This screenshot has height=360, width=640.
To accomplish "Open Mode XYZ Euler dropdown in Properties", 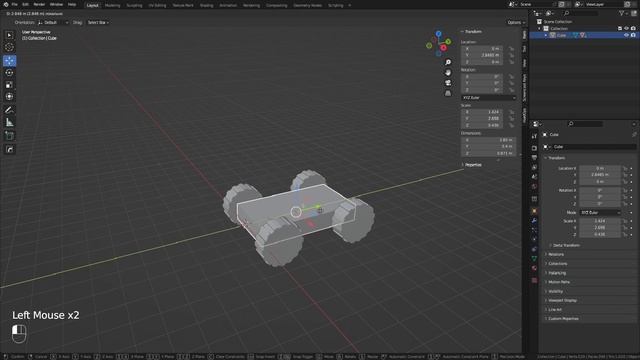I will 600,213.
